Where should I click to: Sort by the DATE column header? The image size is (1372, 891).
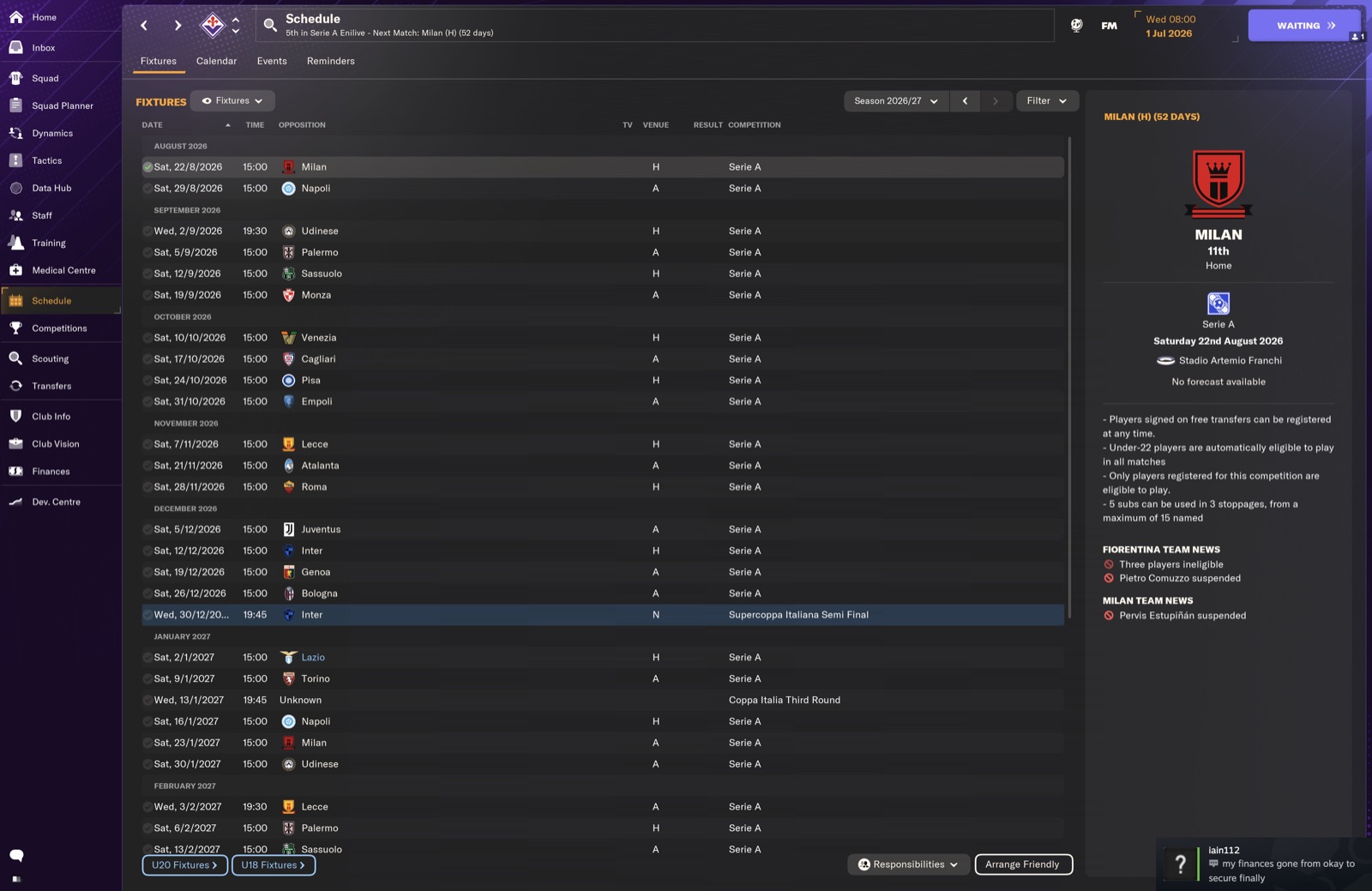coord(153,125)
